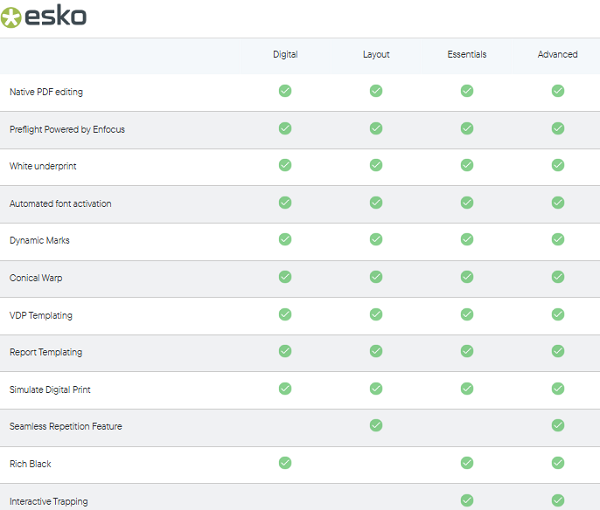The width and height of the screenshot is (600, 510).
Task: Click the Automated font activation row label
Action: [x=60, y=204]
